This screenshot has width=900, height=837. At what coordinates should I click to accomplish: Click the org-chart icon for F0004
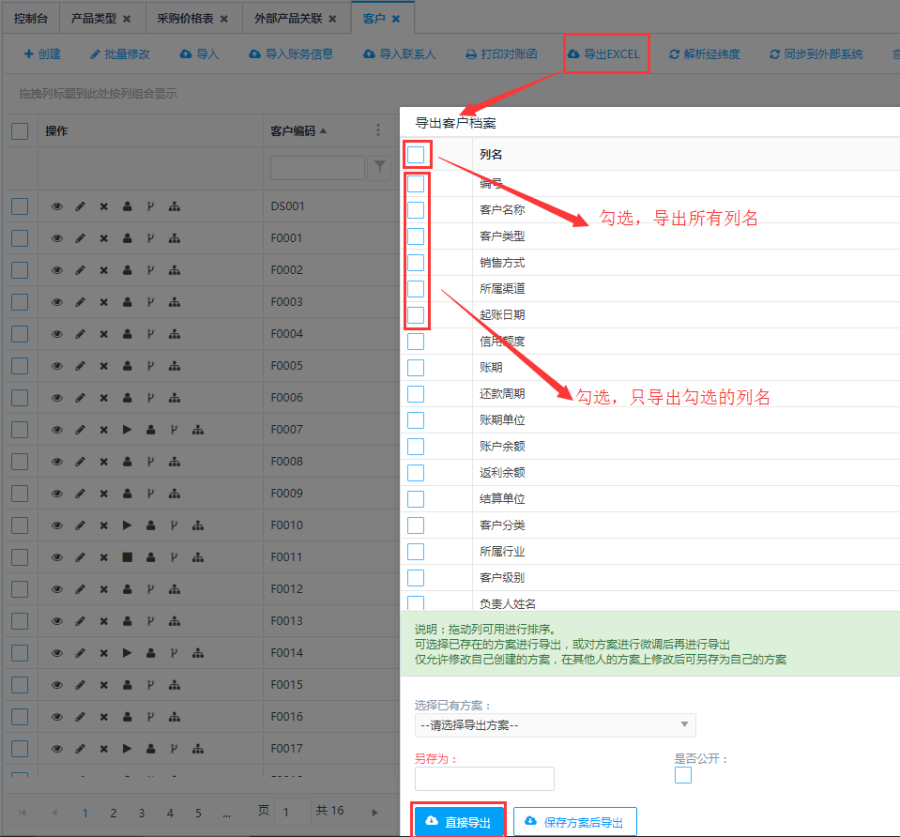(x=174, y=335)
